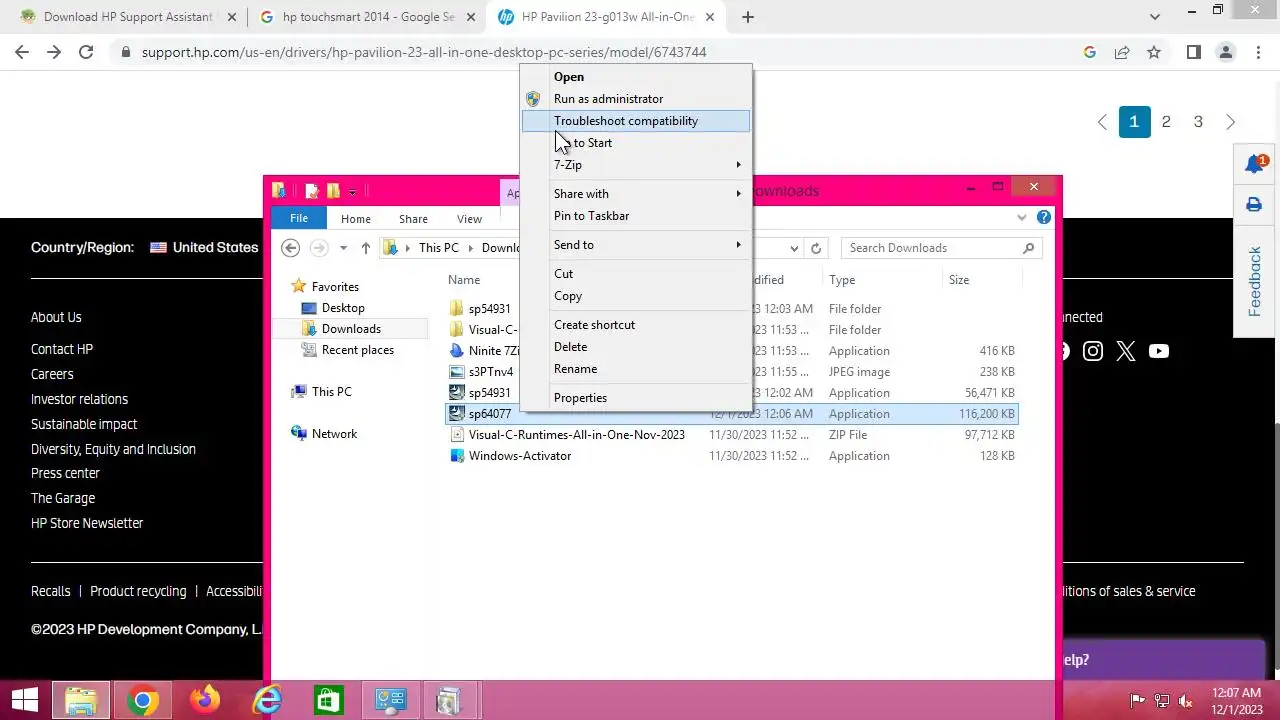Open Chrome three-dot menu
The width and height of the screenshot is (1280, 720).
click(1257, 52)
